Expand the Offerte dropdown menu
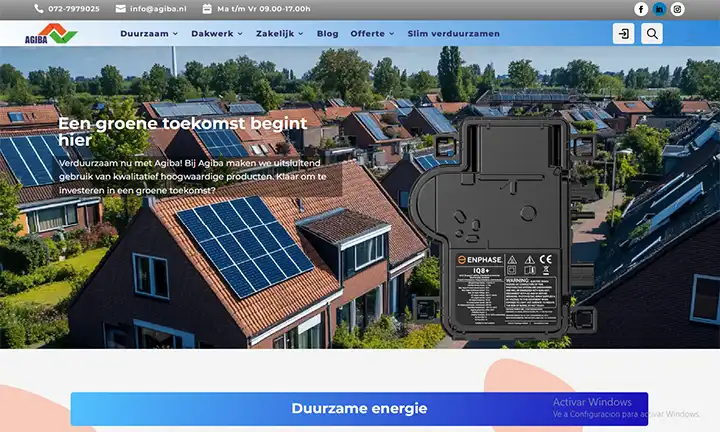Image resolution: width=720 pixels, height=432 pixels. tap(372, 34)
